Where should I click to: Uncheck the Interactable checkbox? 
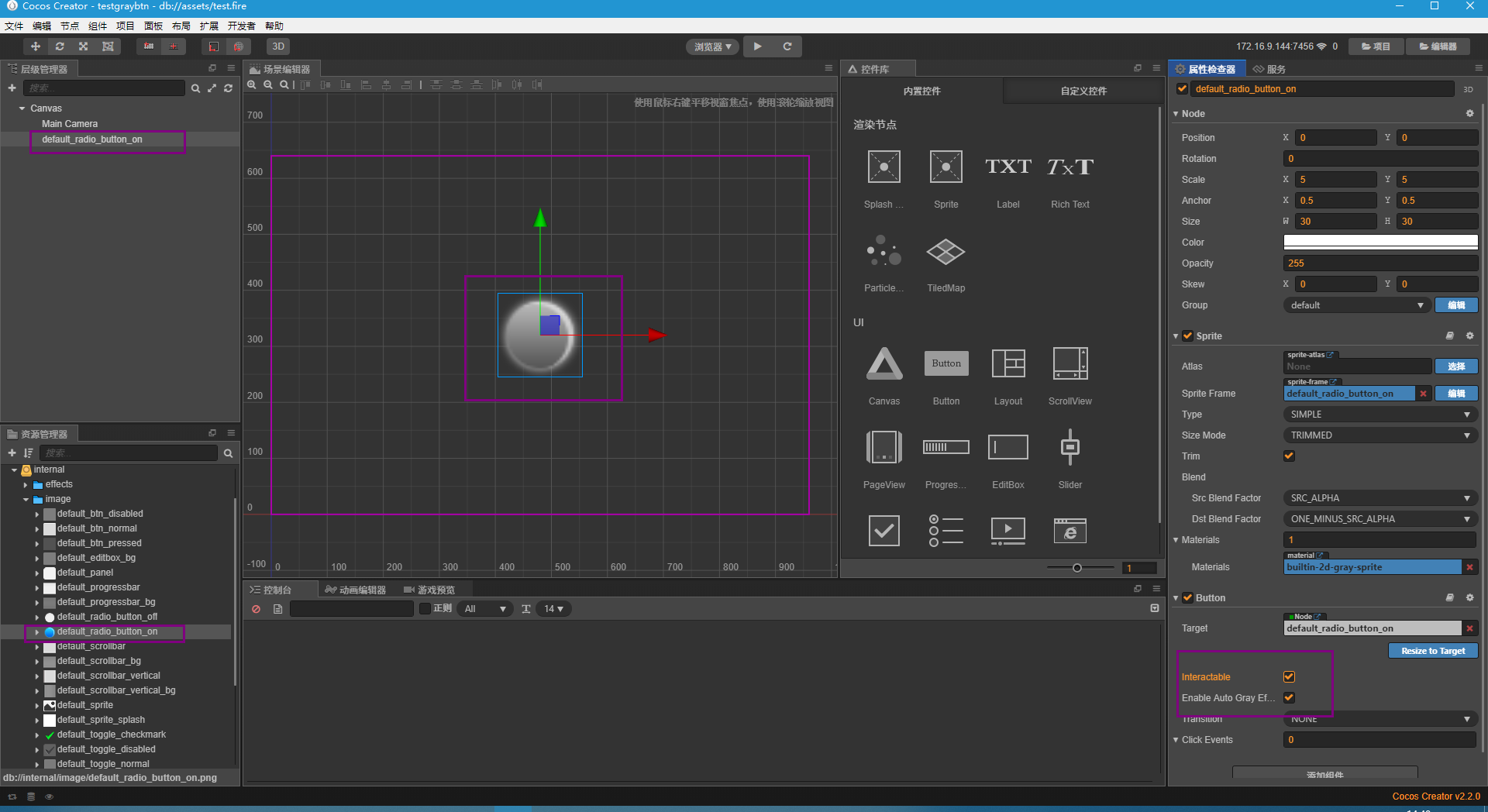click(1289, 676)
